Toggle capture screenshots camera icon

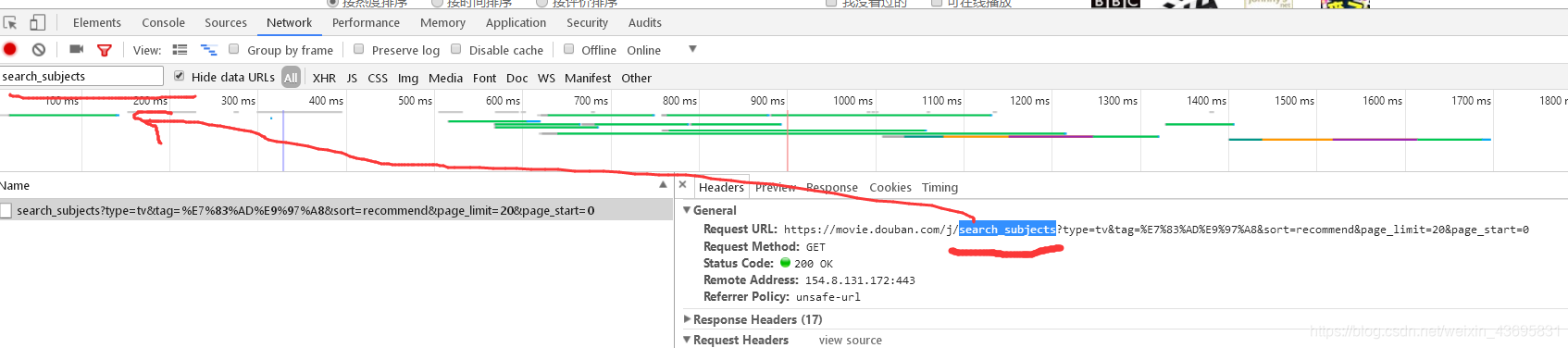tap(77, 49)
